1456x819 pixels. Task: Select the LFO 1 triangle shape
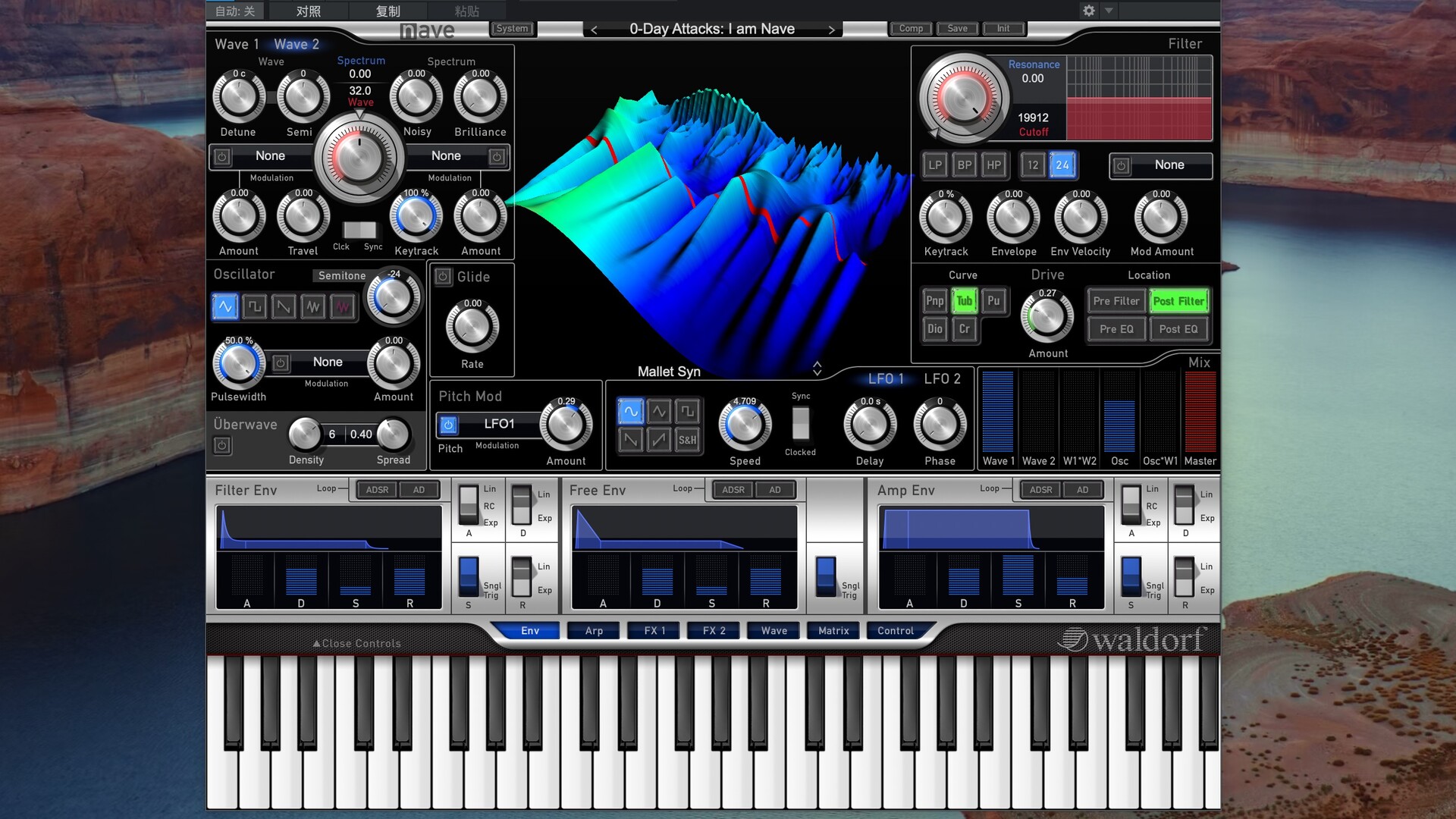[659, 411]
